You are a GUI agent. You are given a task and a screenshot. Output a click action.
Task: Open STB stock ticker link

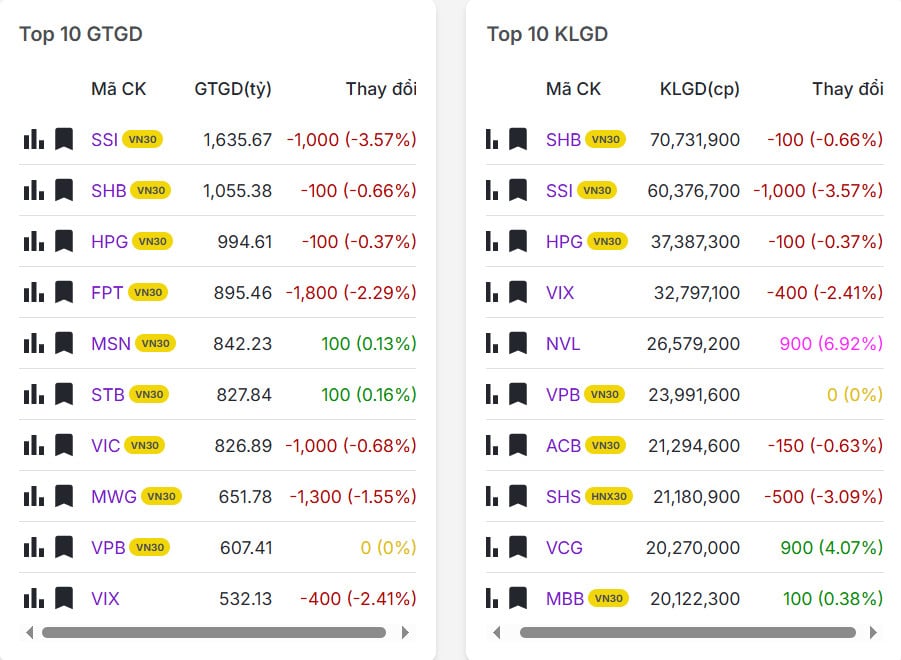(x=107, y=394)
